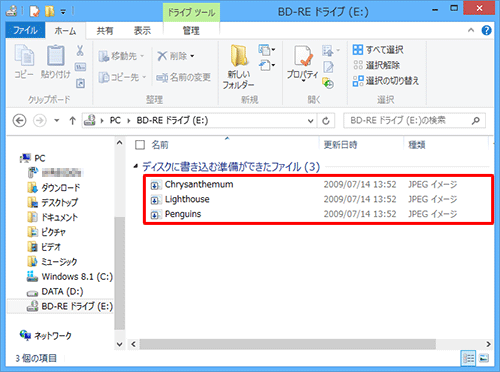Click the quick access Properties icon

point(34,12)
